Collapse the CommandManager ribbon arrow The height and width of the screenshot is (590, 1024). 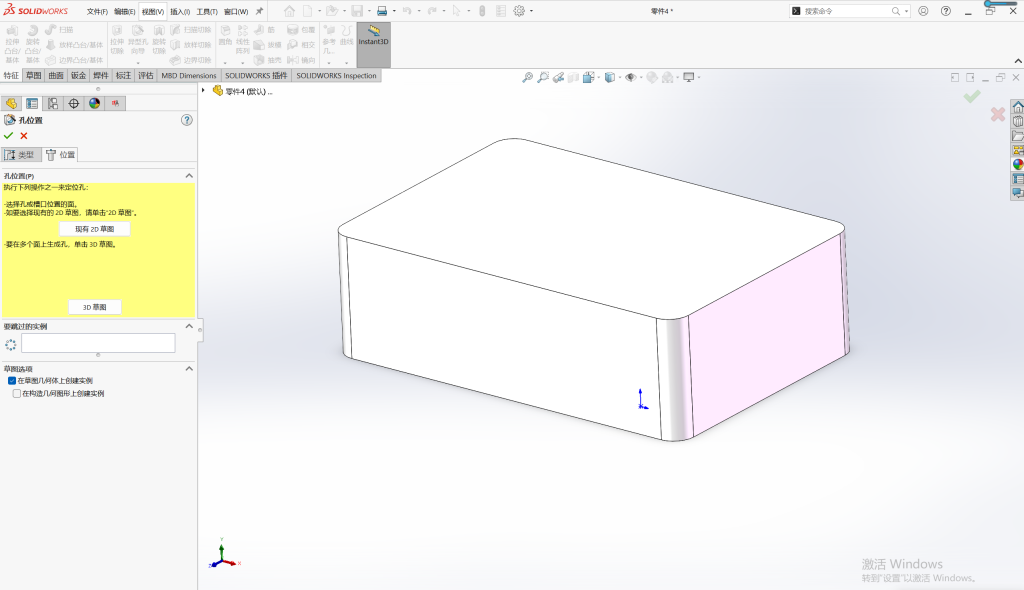pyautogui.click(x=1017, y=61)
